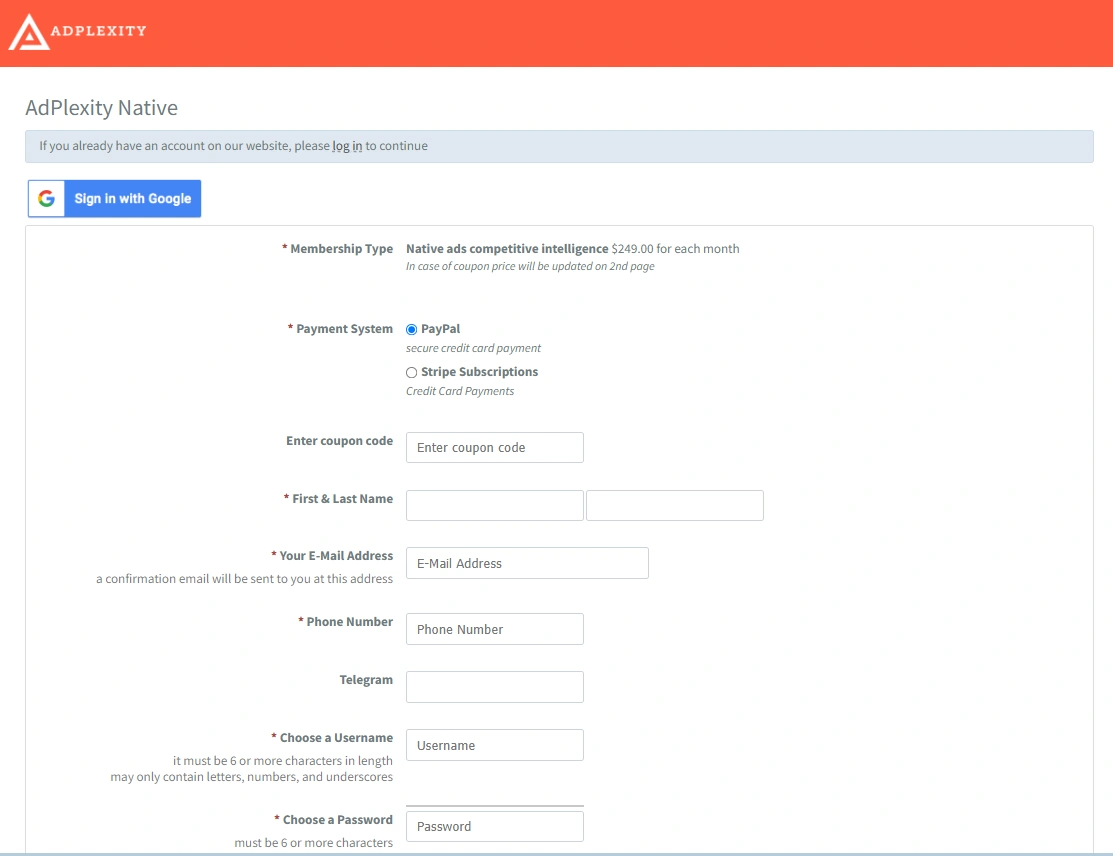Follow the log in link
This screenshot has width=1113, height=856.
click(347, 146)
